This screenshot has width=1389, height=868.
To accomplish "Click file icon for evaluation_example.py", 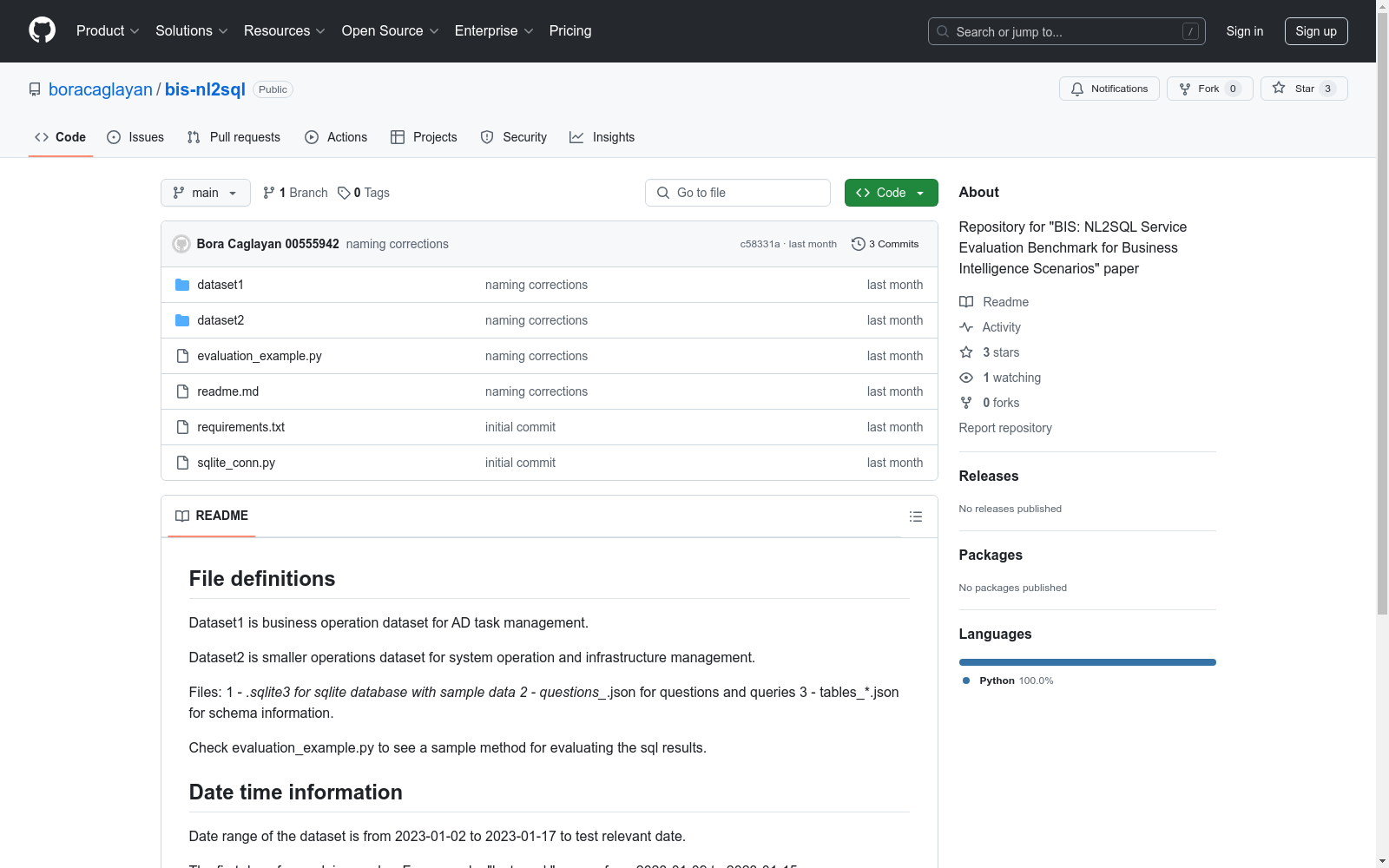I will pyautogui.click(x=182, y=356).
